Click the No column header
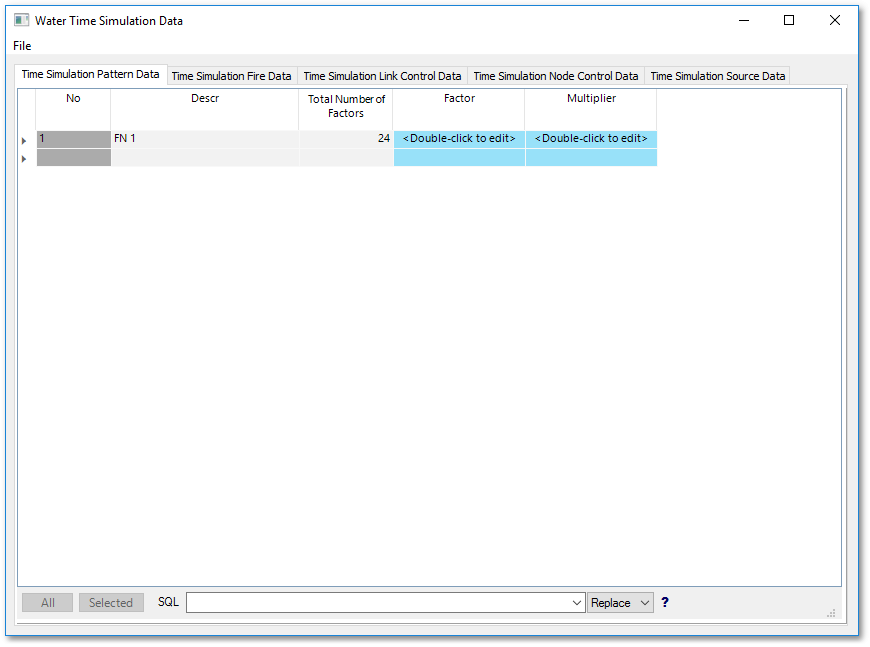 click(73, 109)
